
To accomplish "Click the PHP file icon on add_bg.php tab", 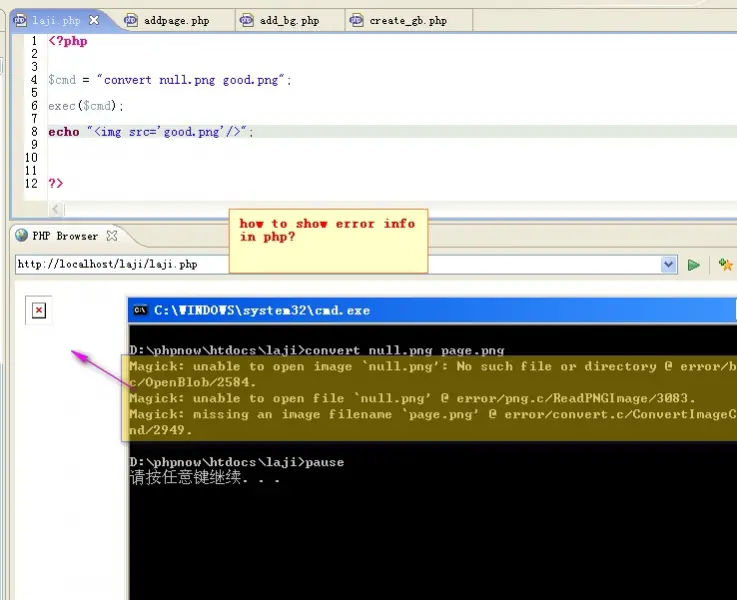I will [x=247, y=20].
